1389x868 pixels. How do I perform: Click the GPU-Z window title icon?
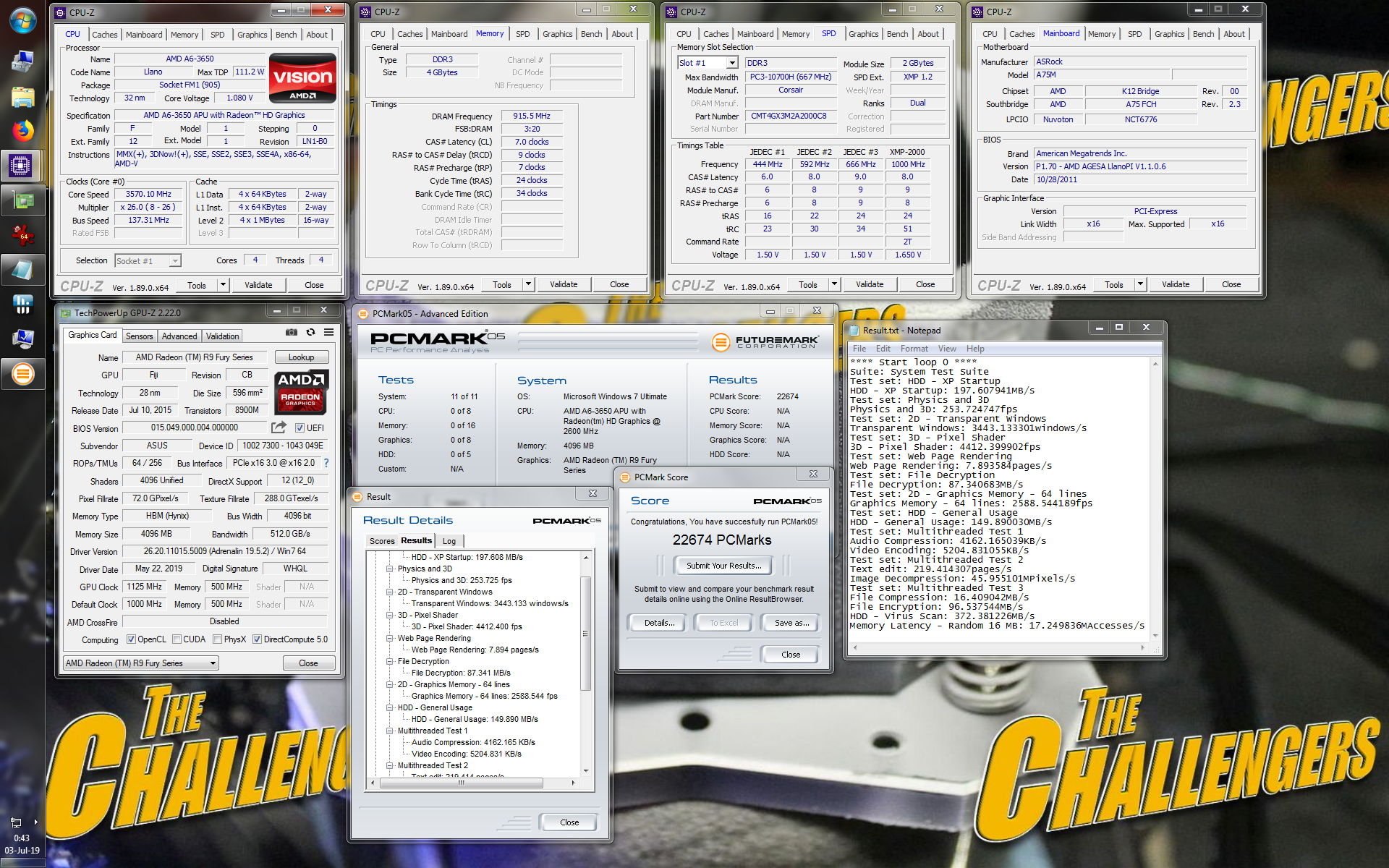point(66,313)
